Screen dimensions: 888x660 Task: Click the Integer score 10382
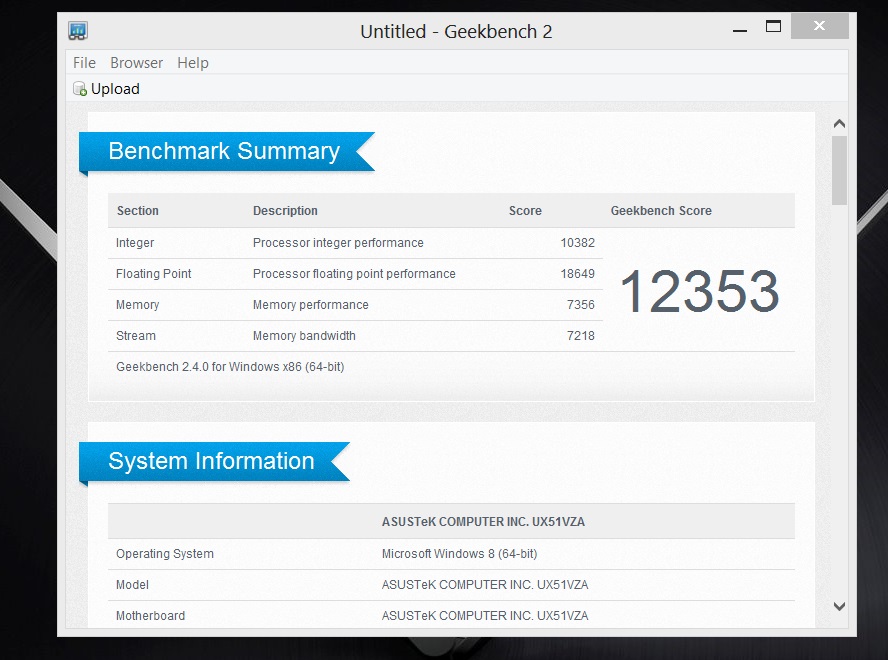(578, 243)
